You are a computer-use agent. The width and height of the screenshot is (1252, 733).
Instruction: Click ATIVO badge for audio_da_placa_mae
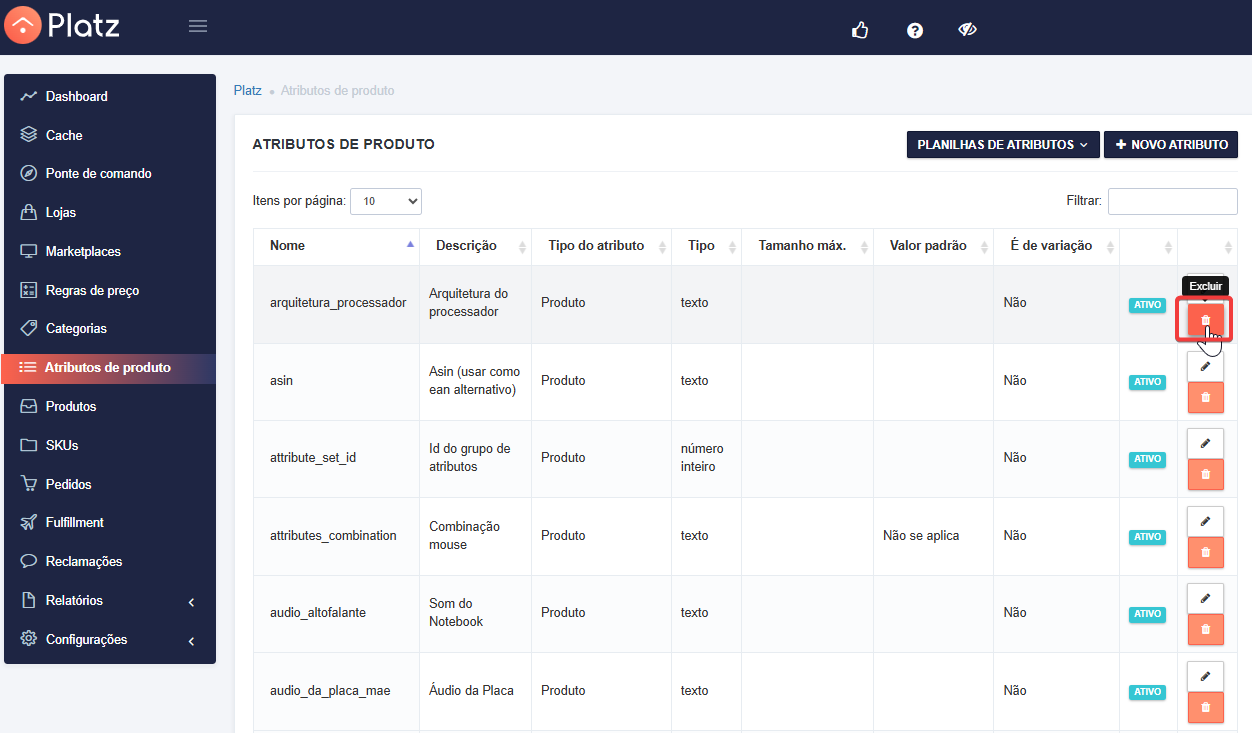point(1147,692)
